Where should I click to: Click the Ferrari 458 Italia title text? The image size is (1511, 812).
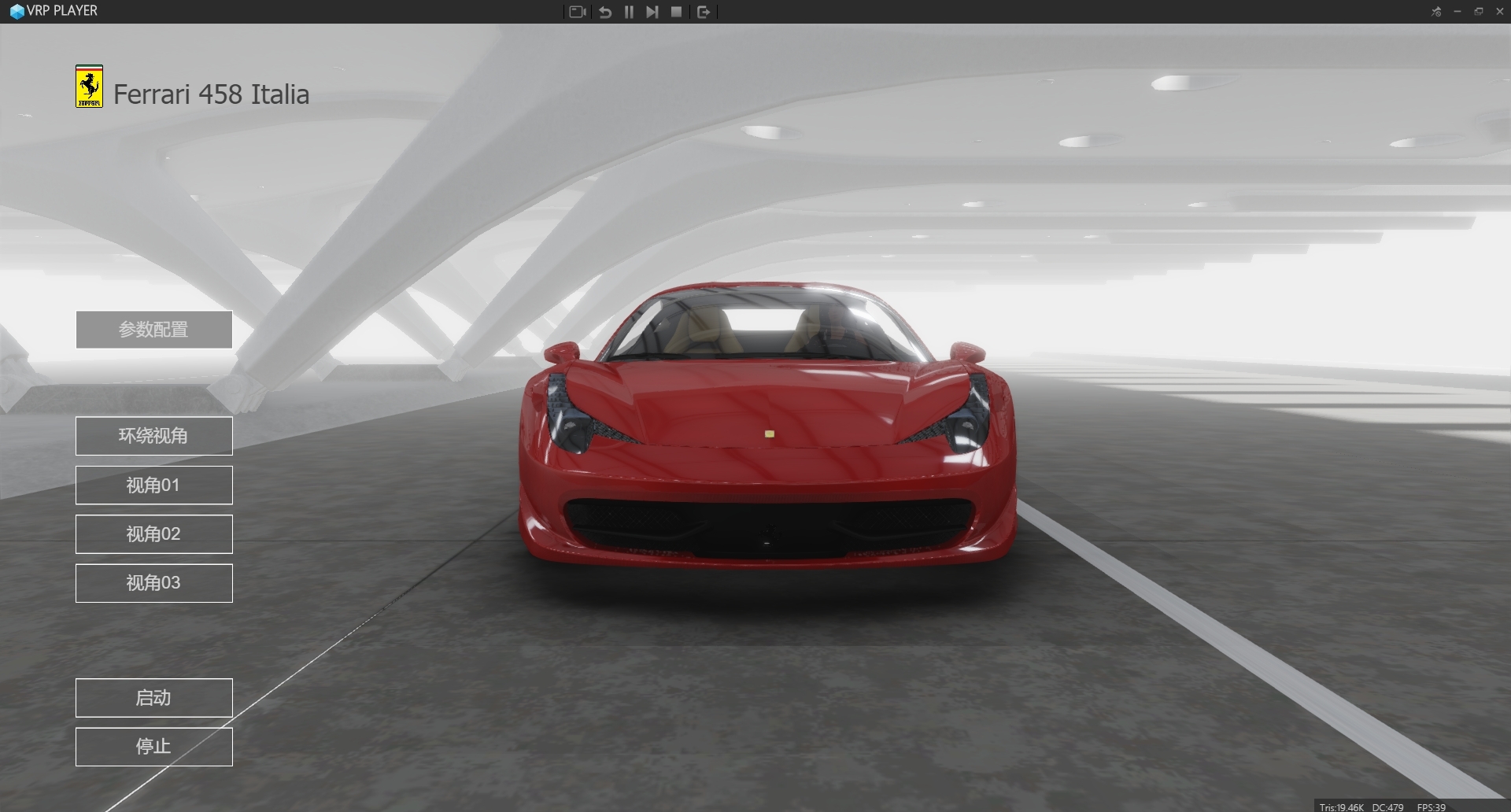pos(211,94)
